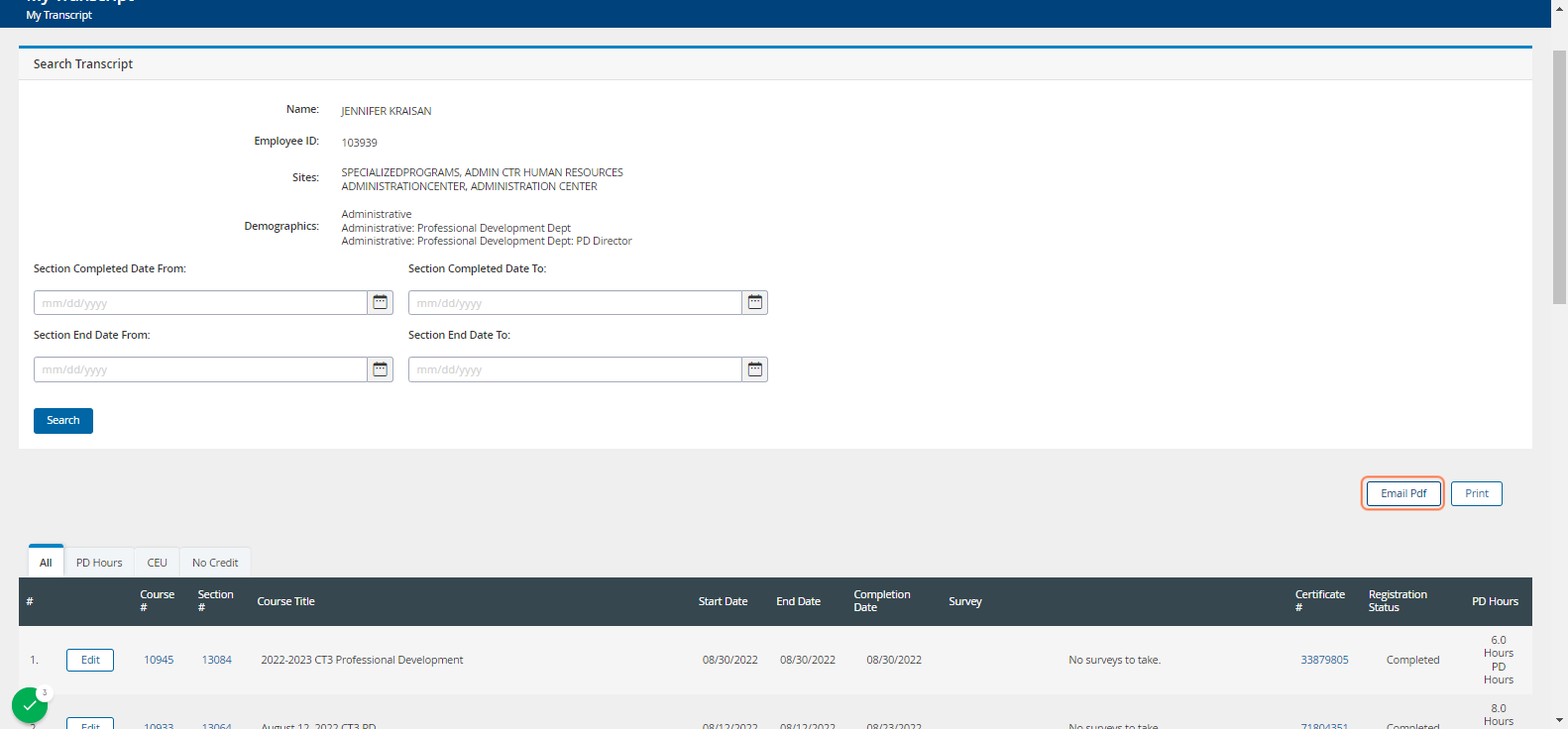
Task: Switch to the PD Hours tab
Action: [x=99, y=562]
